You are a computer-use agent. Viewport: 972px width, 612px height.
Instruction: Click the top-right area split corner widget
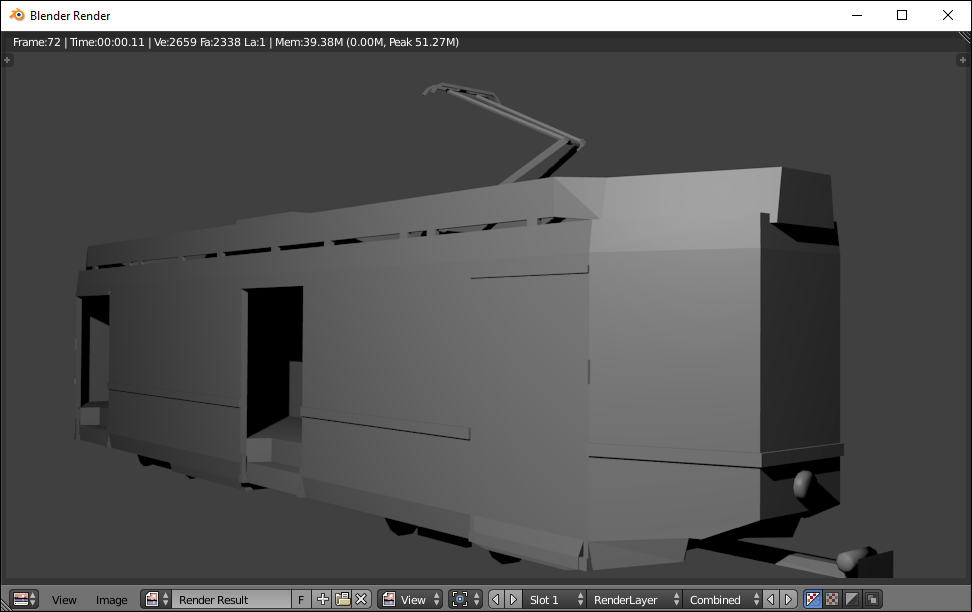pyautogui.click(x=965, y=37)
